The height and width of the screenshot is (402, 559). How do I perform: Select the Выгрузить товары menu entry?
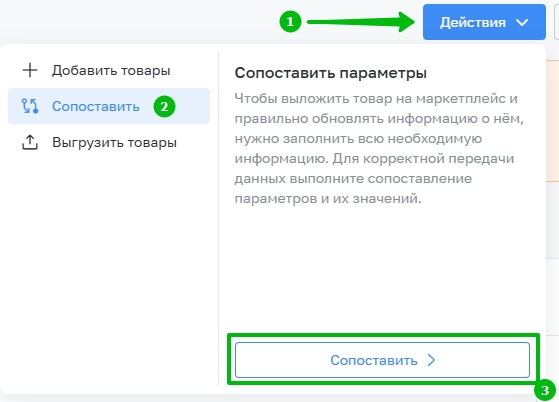pos(109,143)
